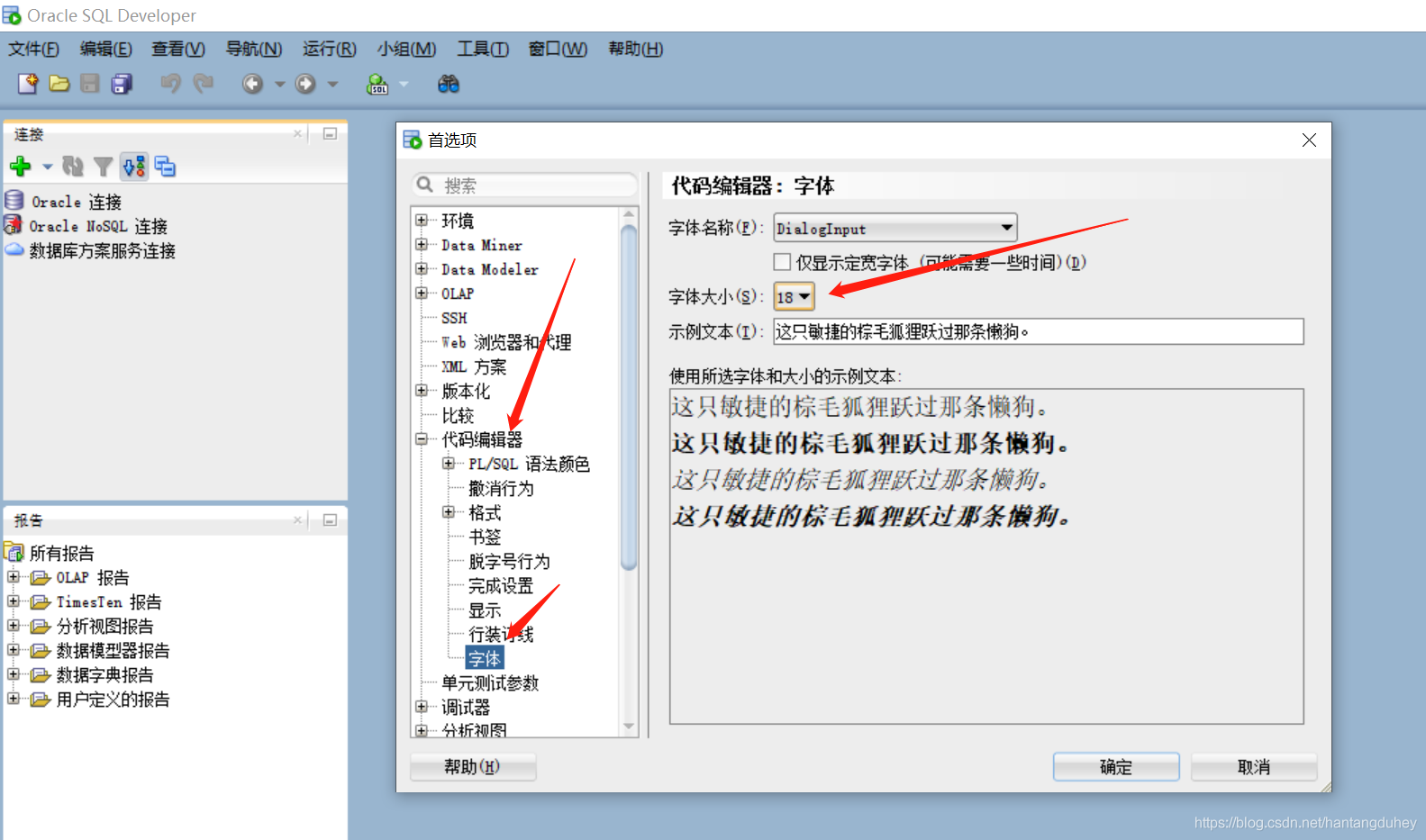Open the Forward history dropdown arrow
Viewport: 1426px width, 840px height.
(332, 84)
